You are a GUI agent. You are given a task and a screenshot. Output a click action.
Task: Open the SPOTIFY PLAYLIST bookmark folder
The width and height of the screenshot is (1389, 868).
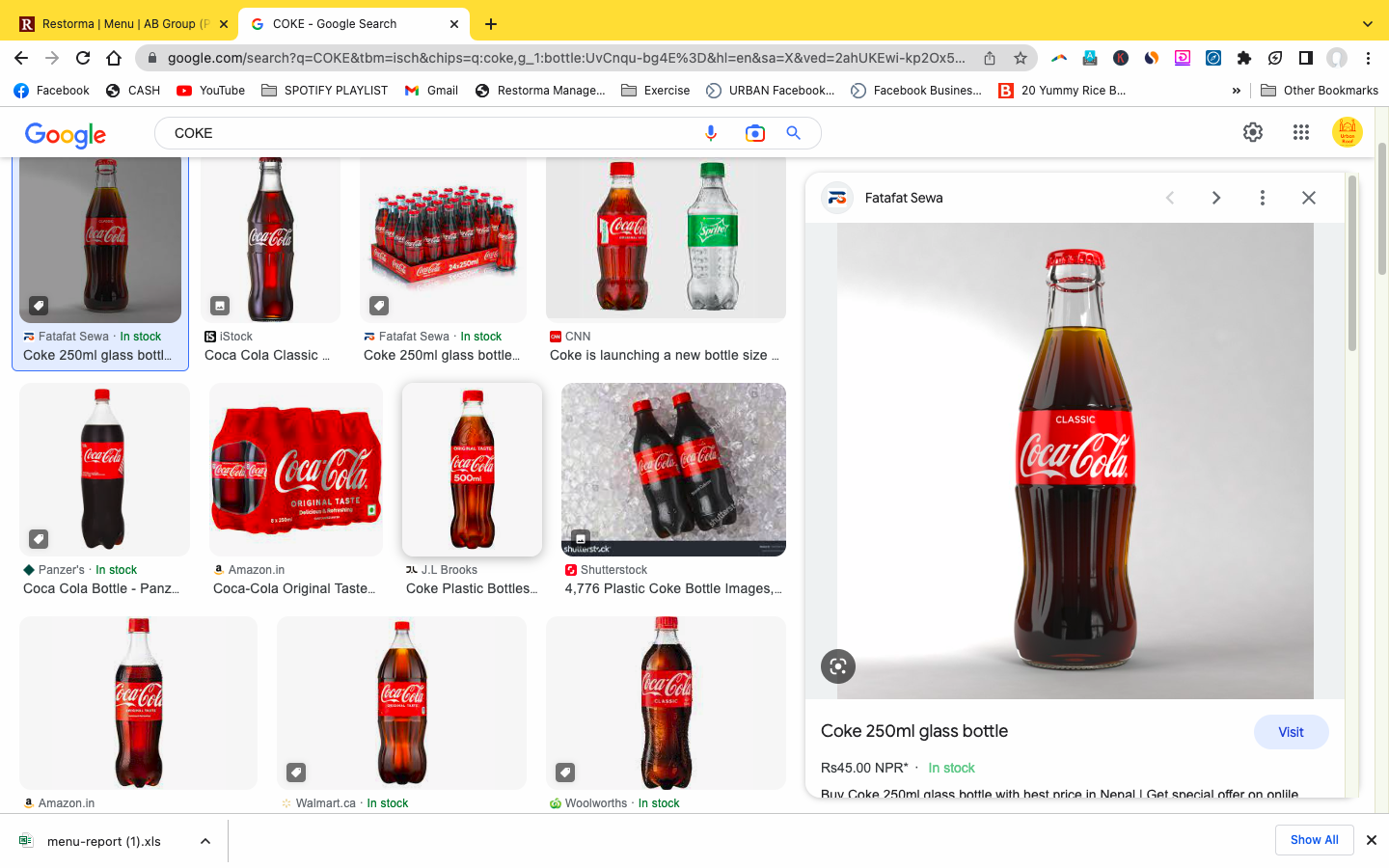coord(325,91)
